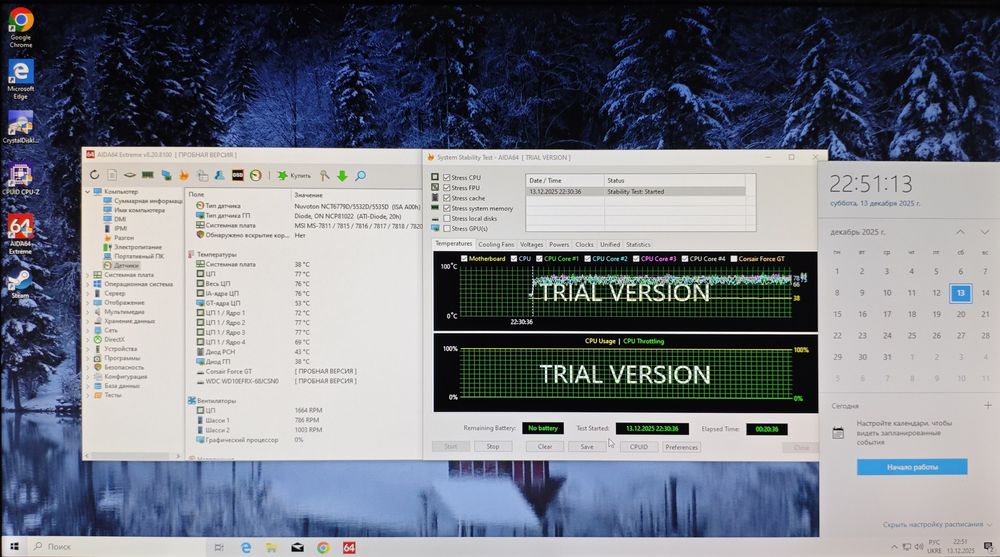Select Суммарная информация tree item

pyautogui.click(x=143, y=201)
